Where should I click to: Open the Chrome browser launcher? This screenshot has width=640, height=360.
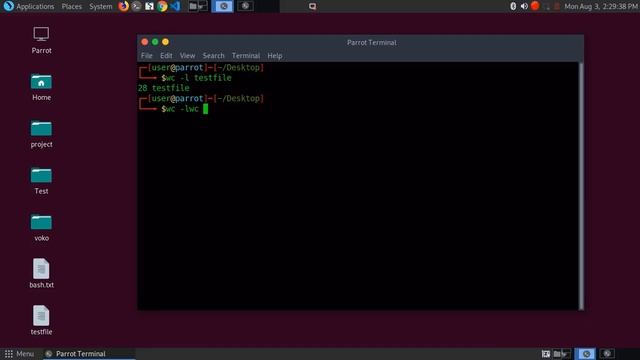pos(162,6)
